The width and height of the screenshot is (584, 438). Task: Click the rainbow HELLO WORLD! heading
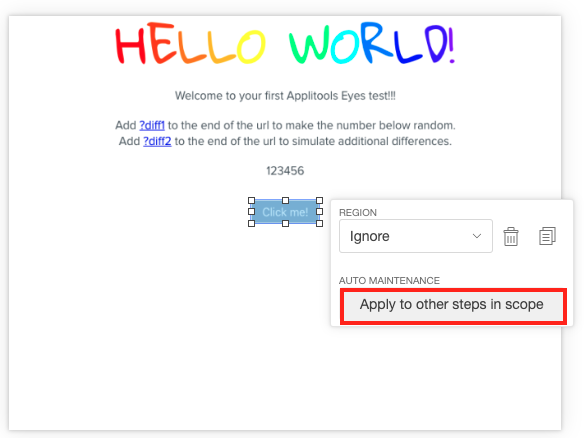(285, 44)
